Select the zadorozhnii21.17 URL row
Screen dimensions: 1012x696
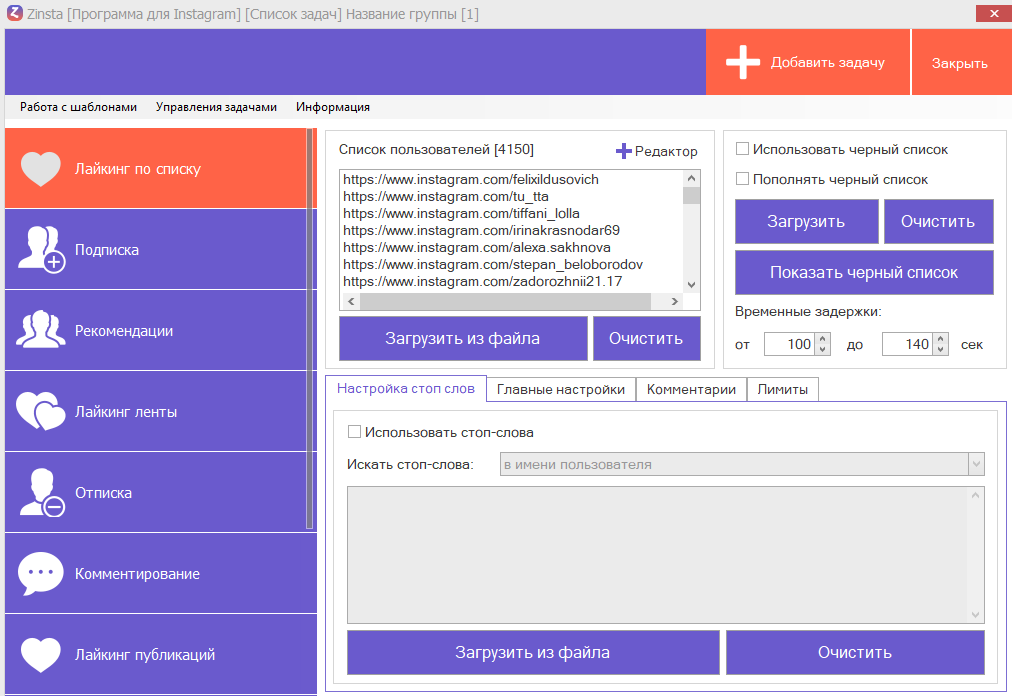click(x=482, y=281)
